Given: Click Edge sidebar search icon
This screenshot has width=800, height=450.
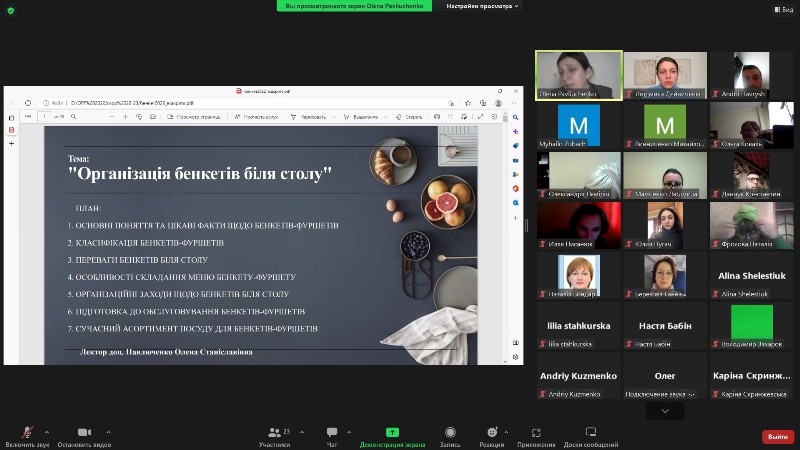Looking at the screenshot, I should tap(515, 117).
